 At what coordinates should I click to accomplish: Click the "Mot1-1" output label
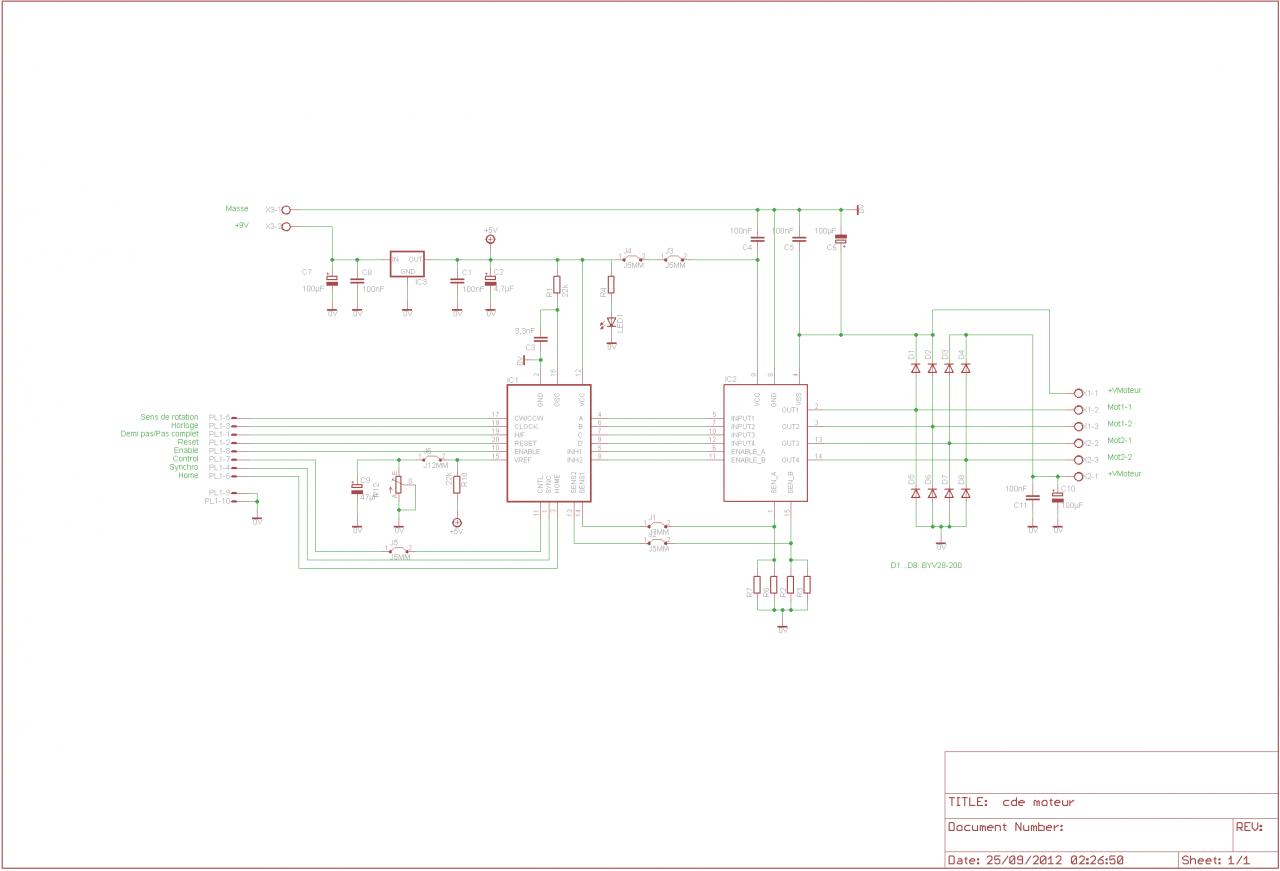tap(1120, 407)
